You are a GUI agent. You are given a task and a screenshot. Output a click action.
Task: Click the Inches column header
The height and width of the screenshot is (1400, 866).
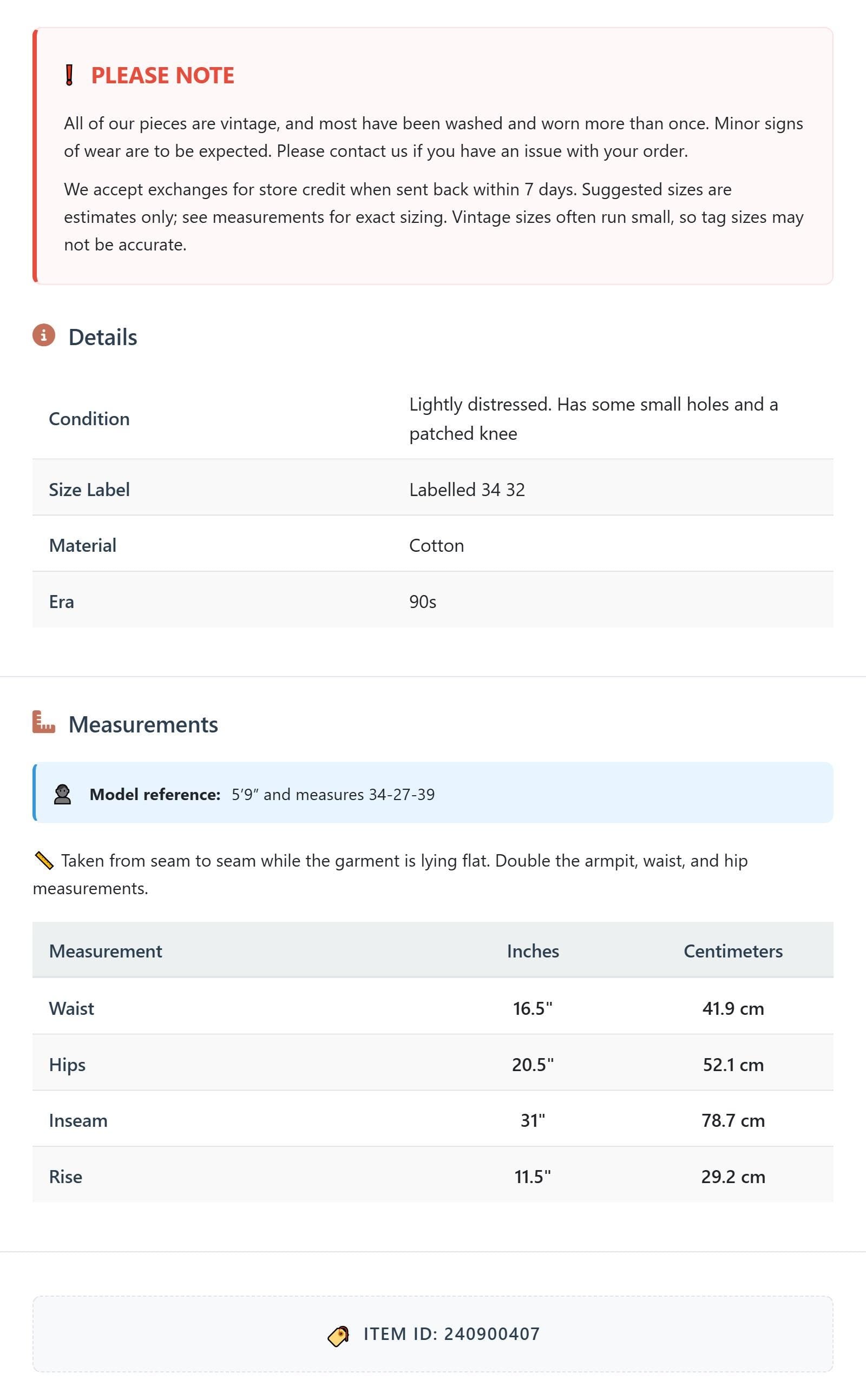coord(533,950)
